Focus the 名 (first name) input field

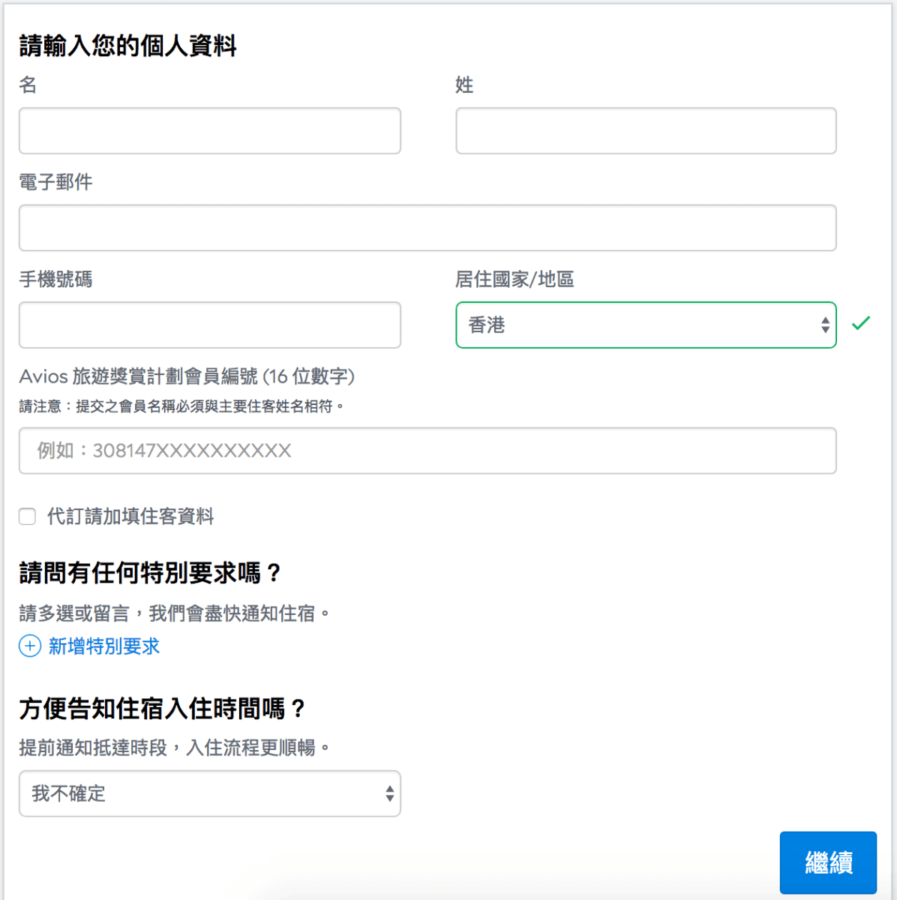pyautogui.click(x=210, y=131)
